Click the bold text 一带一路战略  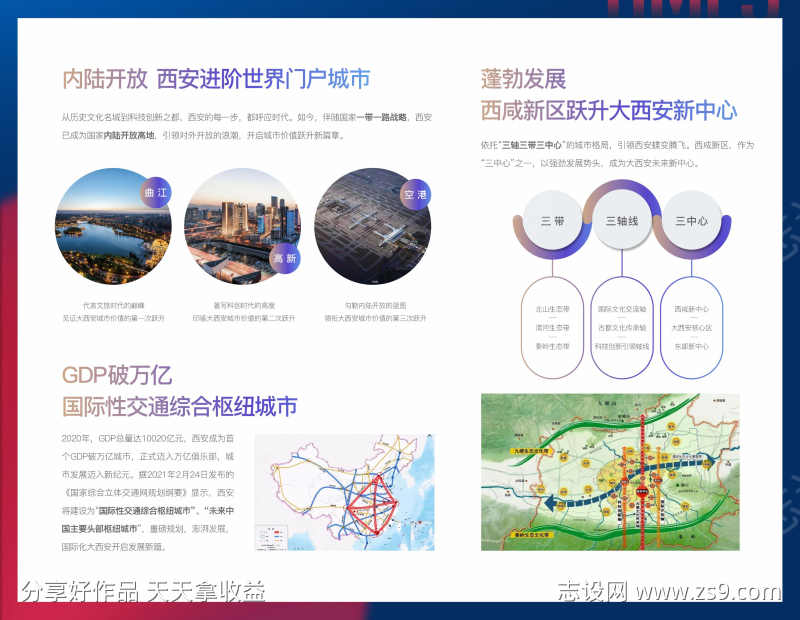[x=382, y=117]
